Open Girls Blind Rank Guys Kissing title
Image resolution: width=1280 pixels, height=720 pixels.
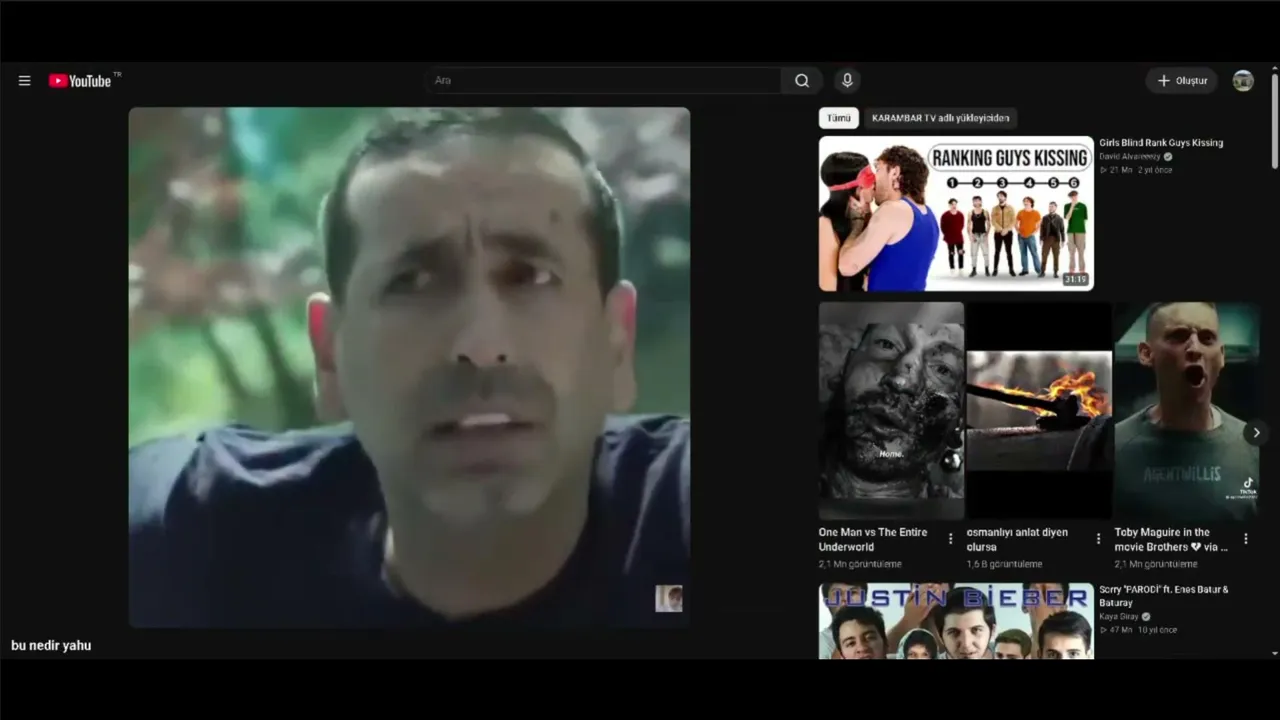[x=1161, y=143]
